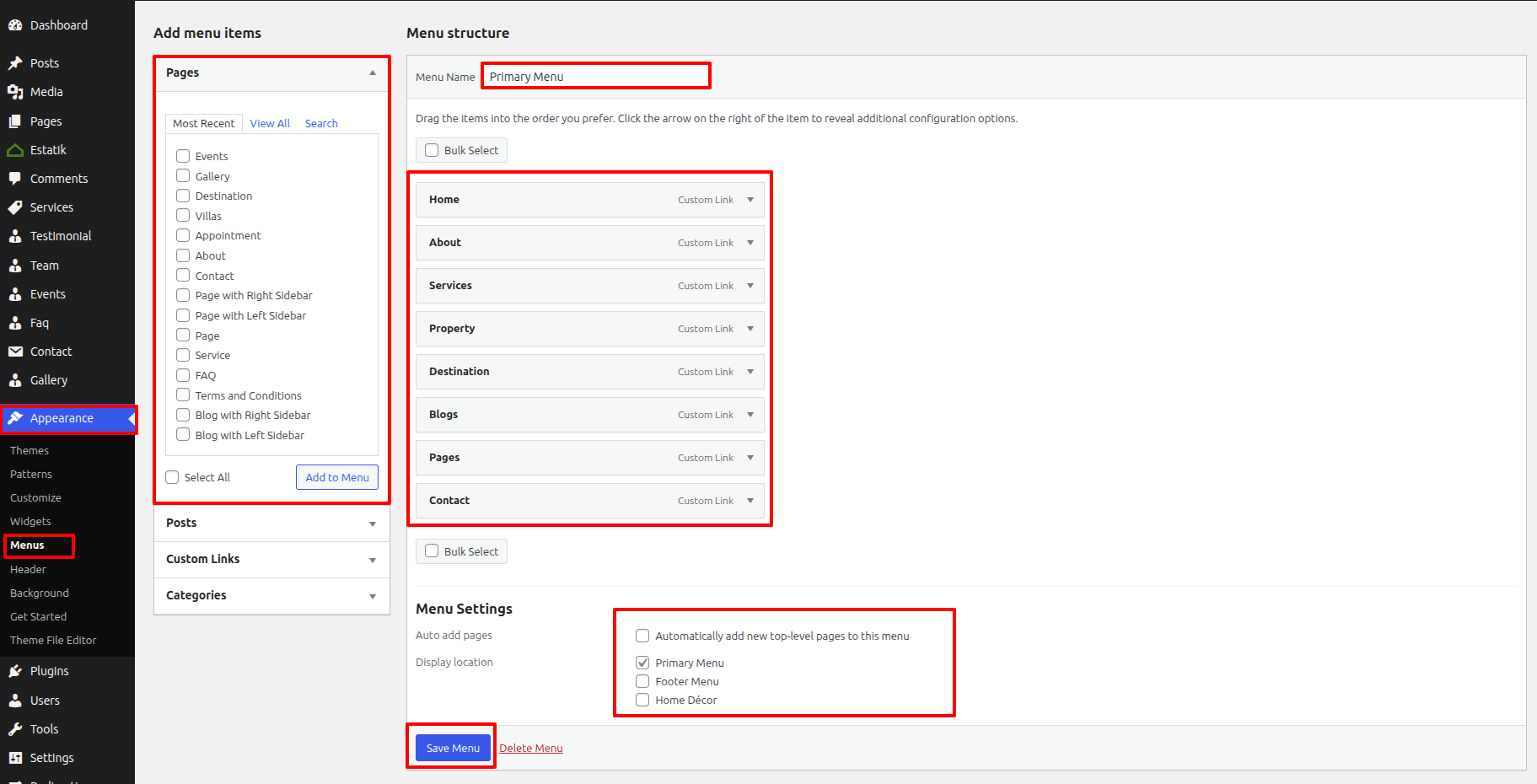This screenshot has width=1537, height=784.
Task: Open the Widgets submenu item
Action: pyautogui.click(x=30, y=522)
